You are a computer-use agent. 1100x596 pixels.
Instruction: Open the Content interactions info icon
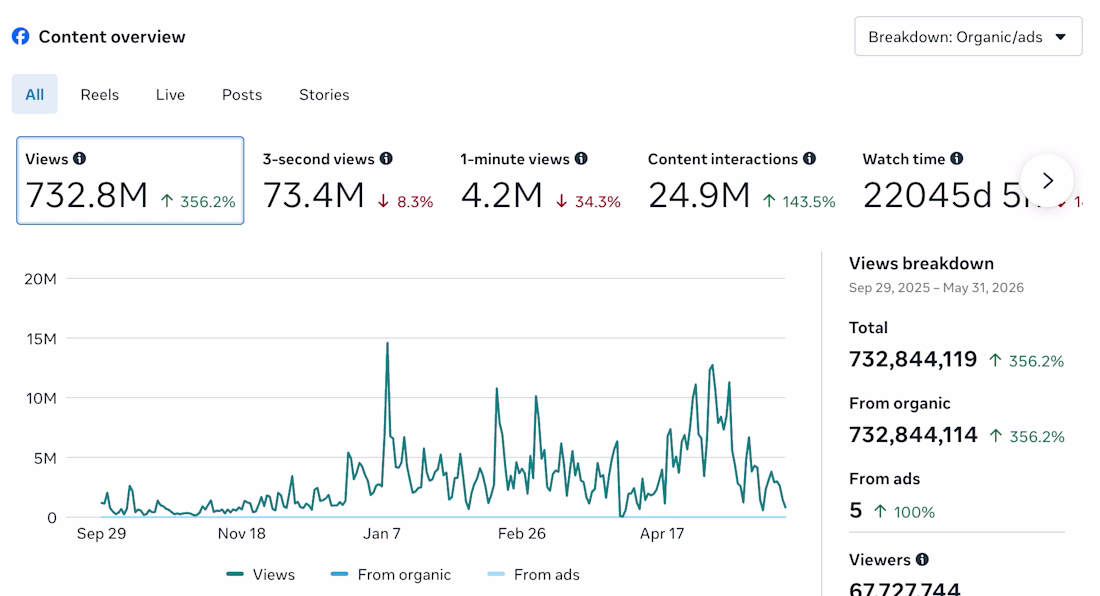(x=810, y=158)
